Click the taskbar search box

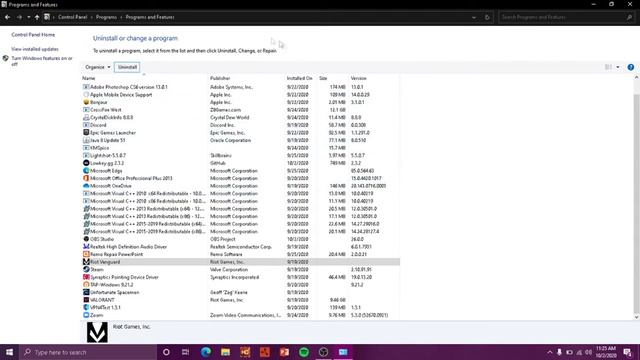coord(88,352)
